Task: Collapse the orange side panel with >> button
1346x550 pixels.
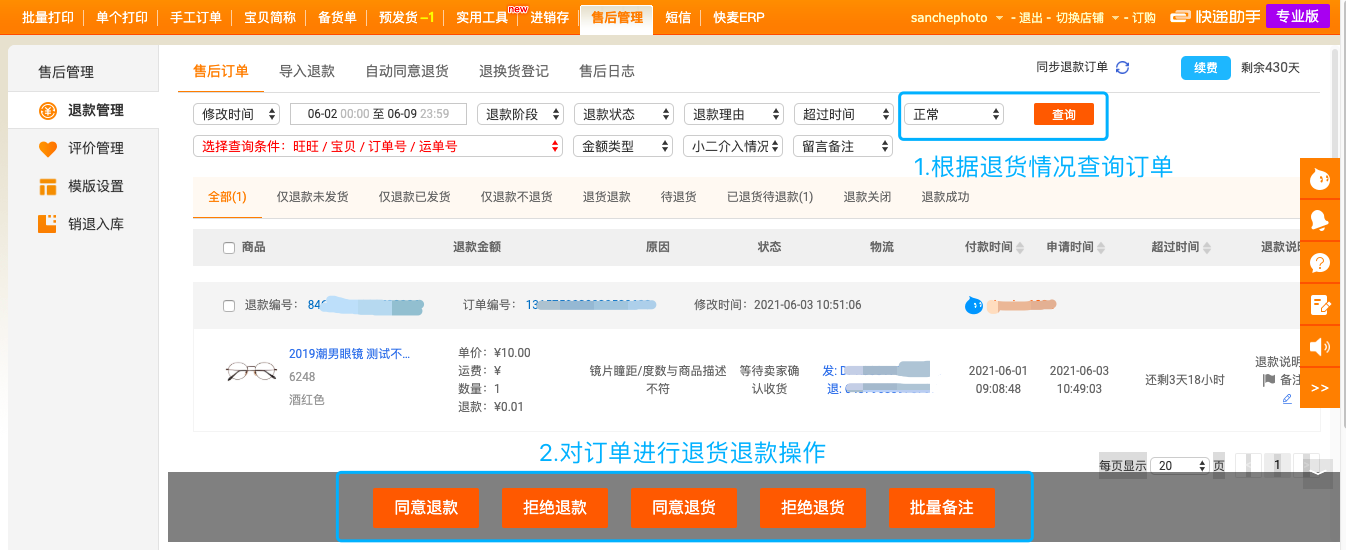Action: coord(1319,388)
